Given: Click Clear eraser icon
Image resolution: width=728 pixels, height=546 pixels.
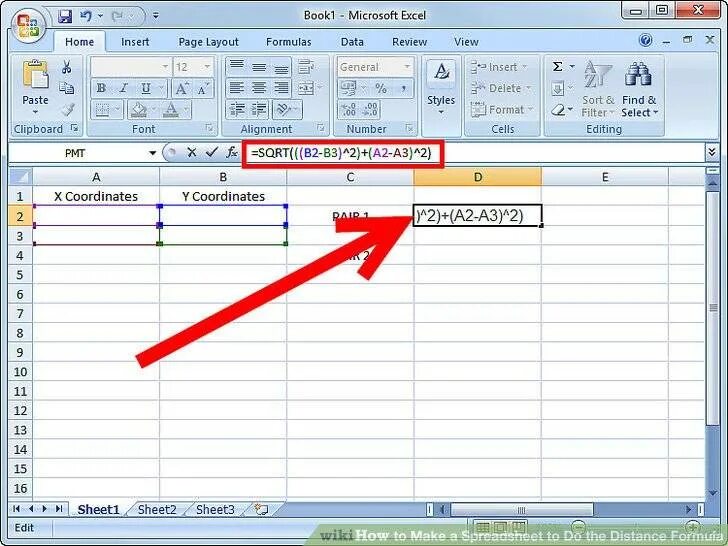Looking at the screenshot, I should tap(558, 110).
